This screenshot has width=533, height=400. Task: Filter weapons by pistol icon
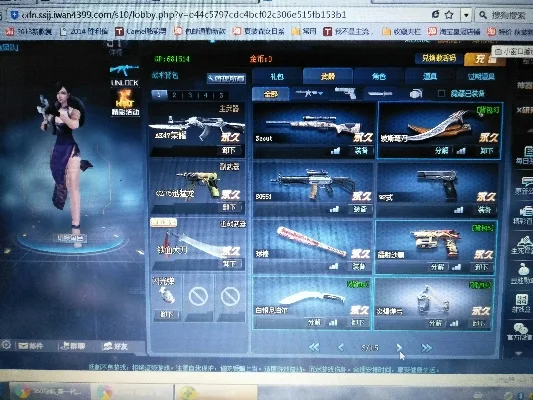345,93
